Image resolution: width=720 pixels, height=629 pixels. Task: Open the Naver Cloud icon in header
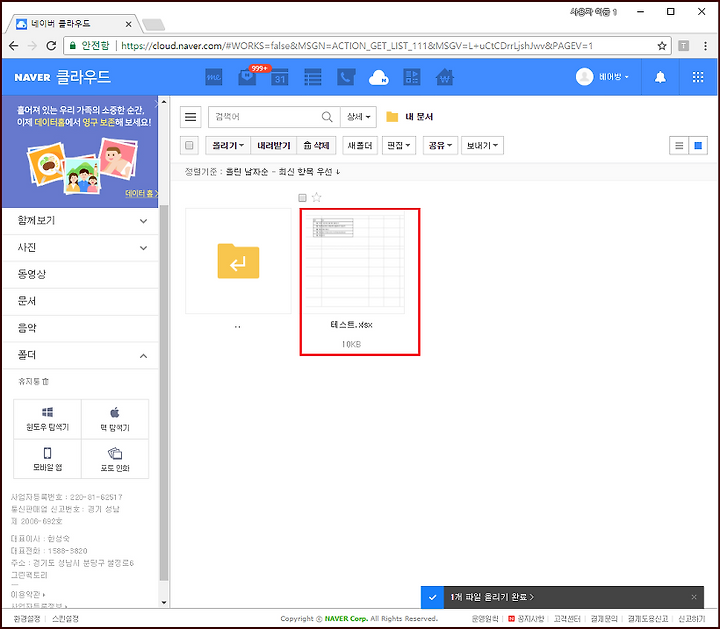click(379, 78)
